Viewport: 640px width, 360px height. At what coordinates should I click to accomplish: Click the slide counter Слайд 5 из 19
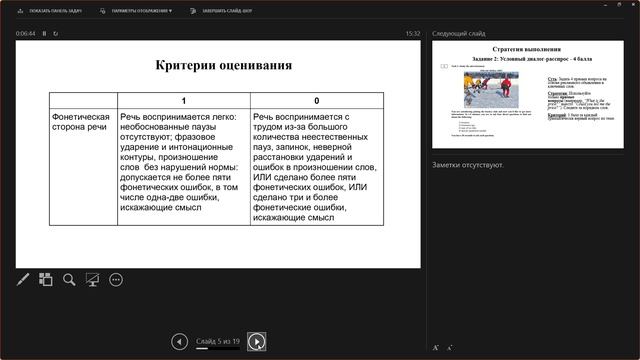pyautogui.click(x=218, y=341)
